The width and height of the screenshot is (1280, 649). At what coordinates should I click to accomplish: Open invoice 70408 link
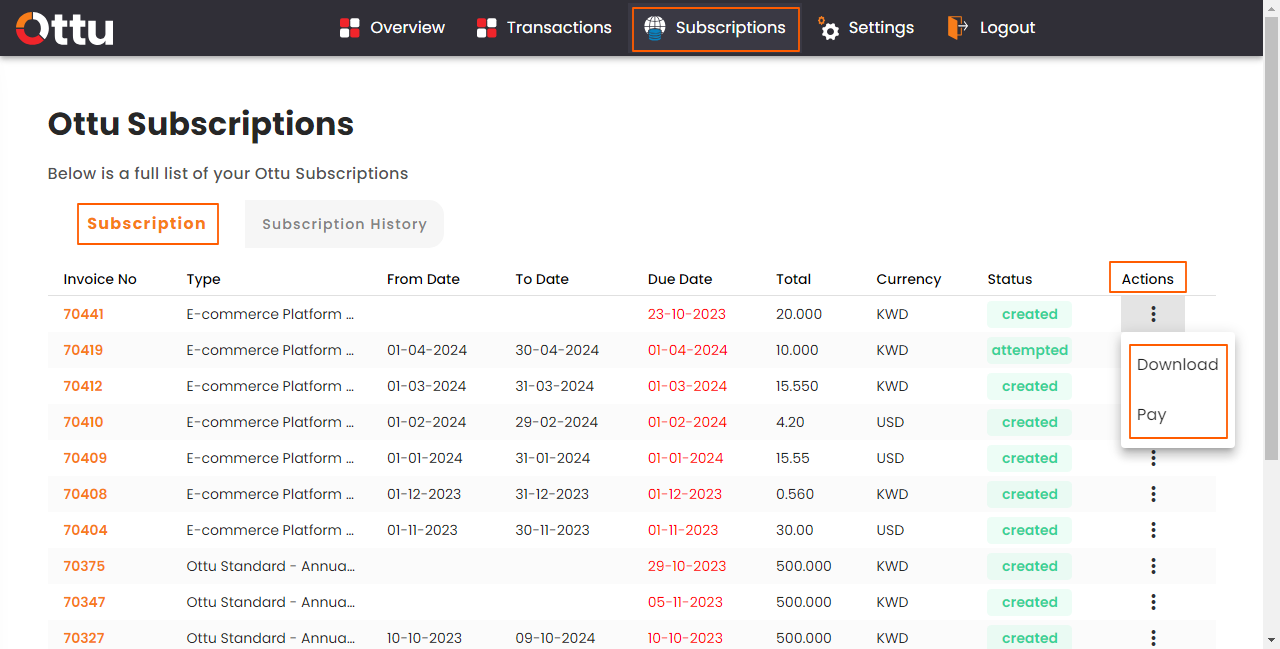point(85,494)
